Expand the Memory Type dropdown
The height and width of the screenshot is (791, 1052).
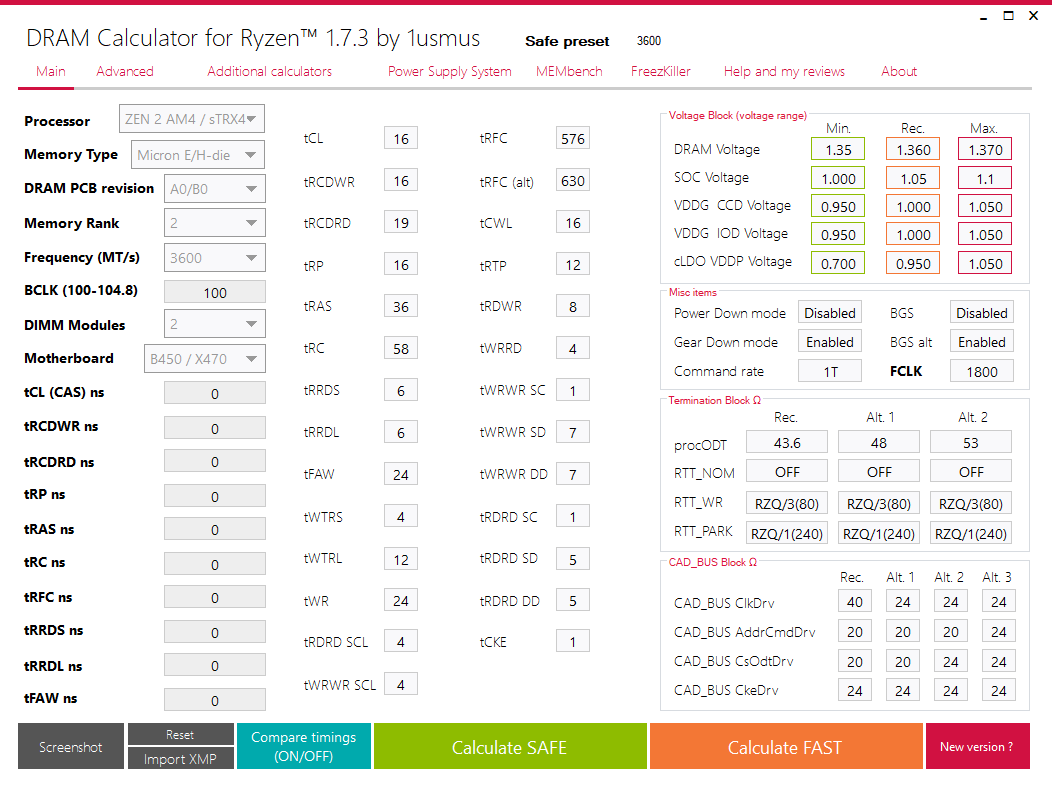[x=198, y=155]
